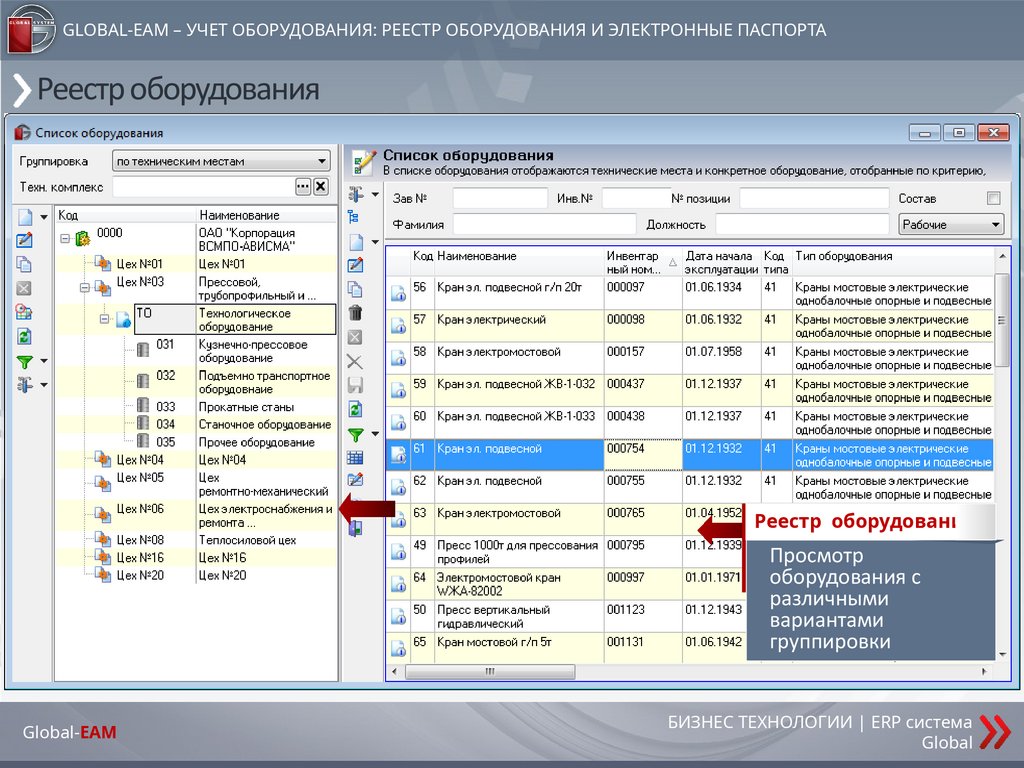Click the Тип оборудования column header

890,257
